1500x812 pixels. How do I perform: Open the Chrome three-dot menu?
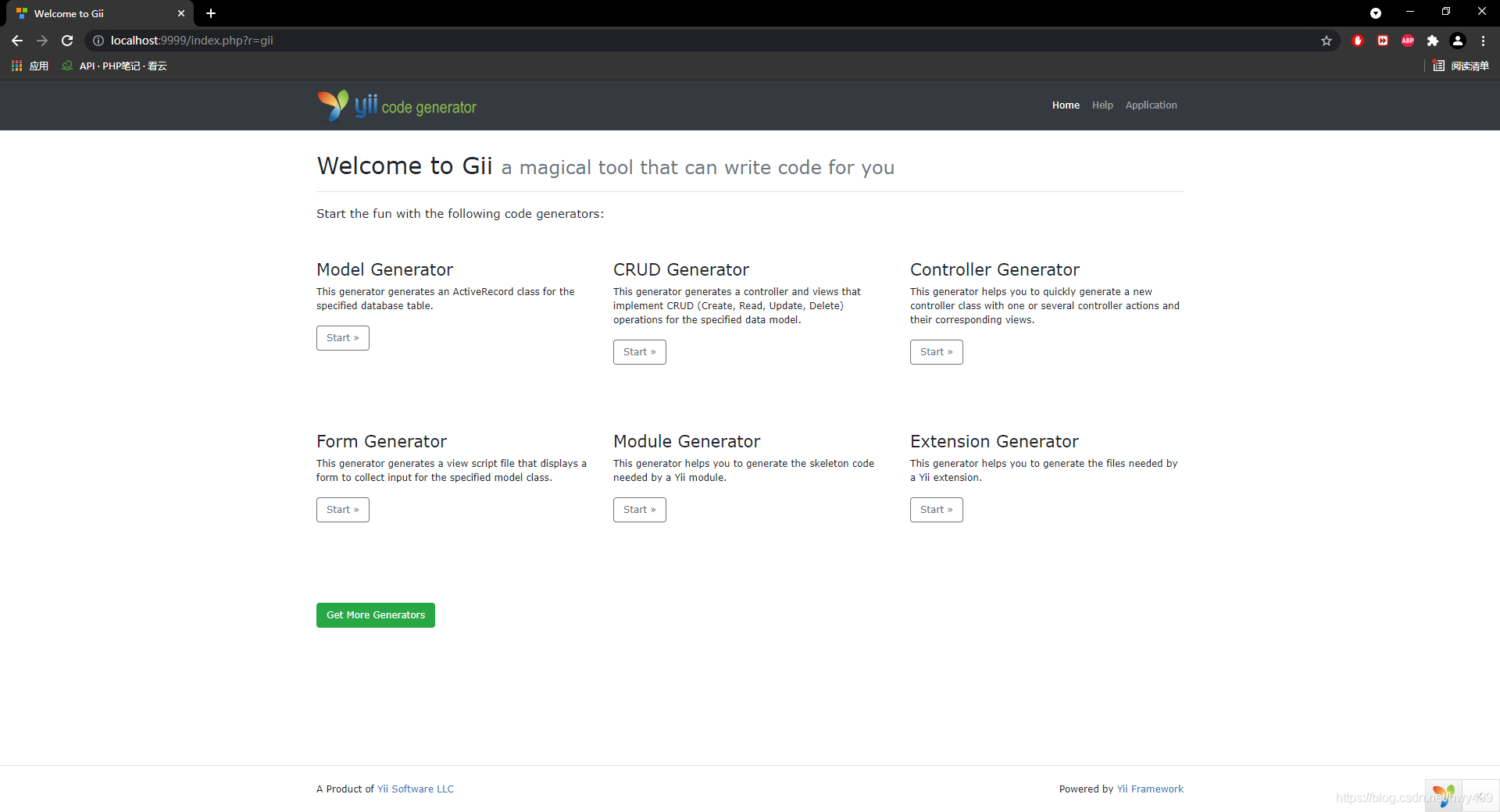pyautogui.click(x=1483, y=41)
